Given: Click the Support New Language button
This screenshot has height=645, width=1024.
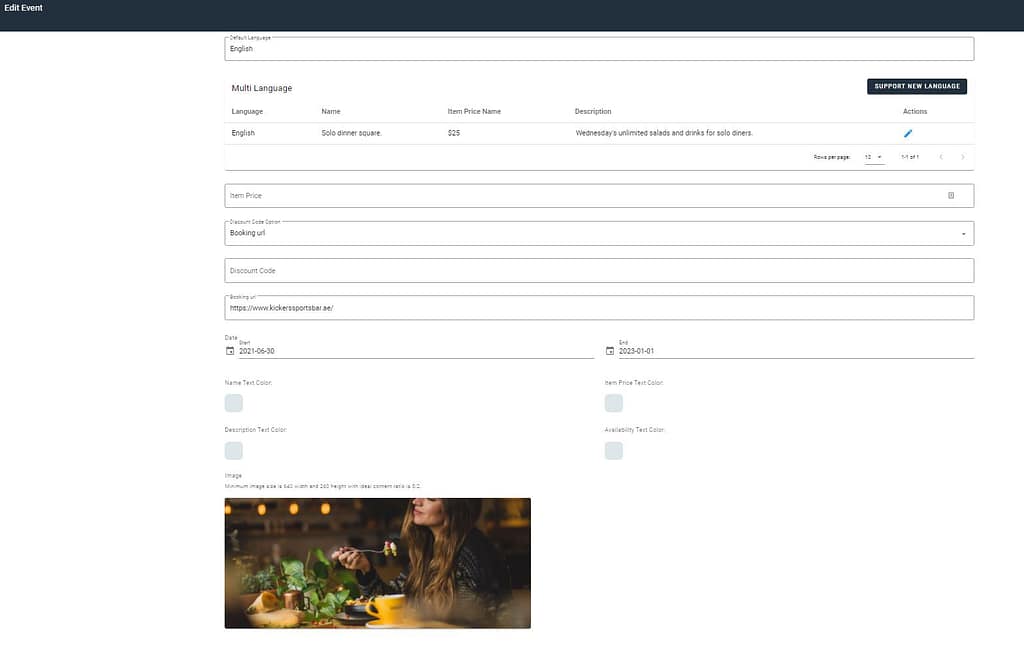Looking at the screenshot, I should tap(916, 87).
